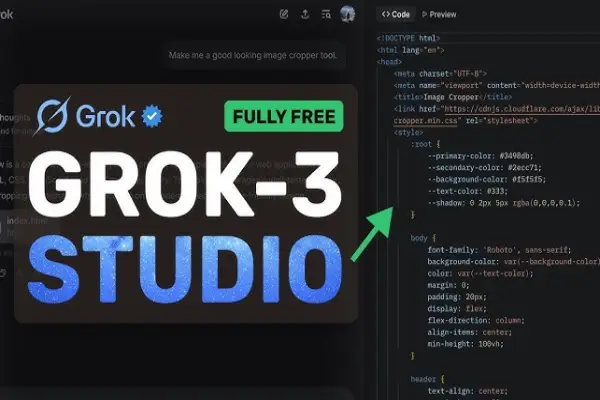
Task: Switch to the Code tab
Action: coord(396,15)
